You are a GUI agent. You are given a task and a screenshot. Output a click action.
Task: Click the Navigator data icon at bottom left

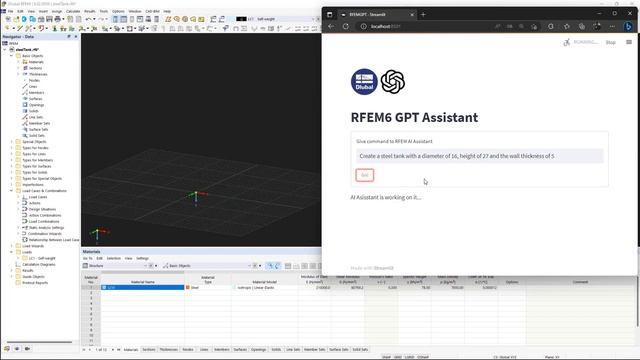coord(7,349)
